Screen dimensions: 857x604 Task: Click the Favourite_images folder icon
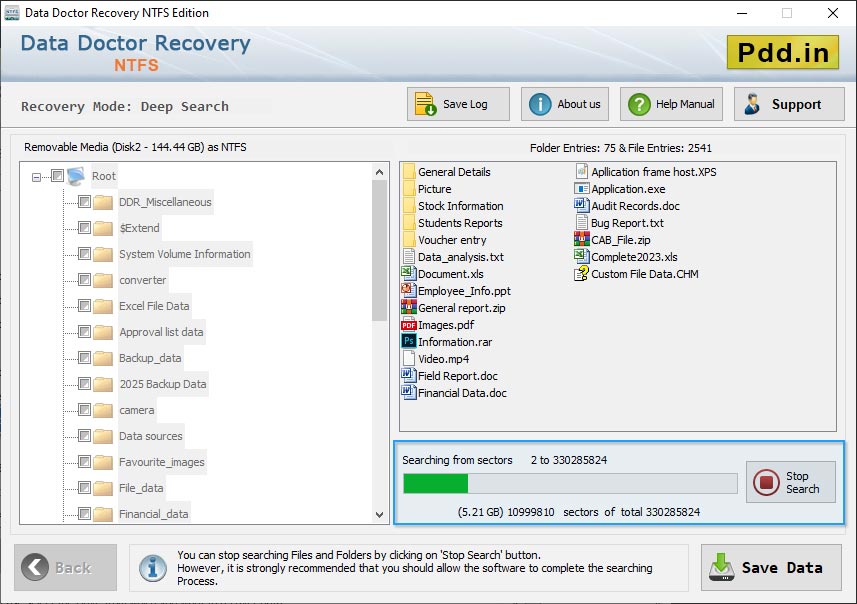[103, 462]
